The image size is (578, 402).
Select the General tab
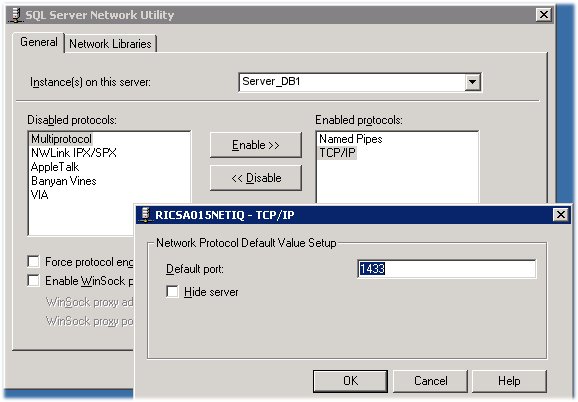[x=39, y=42]
